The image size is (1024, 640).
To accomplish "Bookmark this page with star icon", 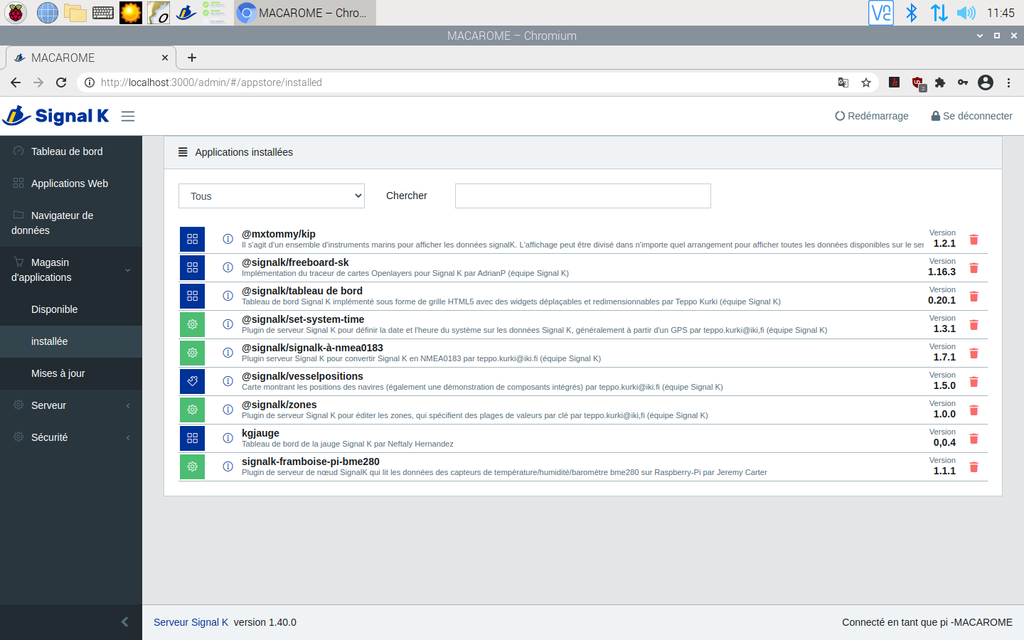I will click(x=866, y=82).
